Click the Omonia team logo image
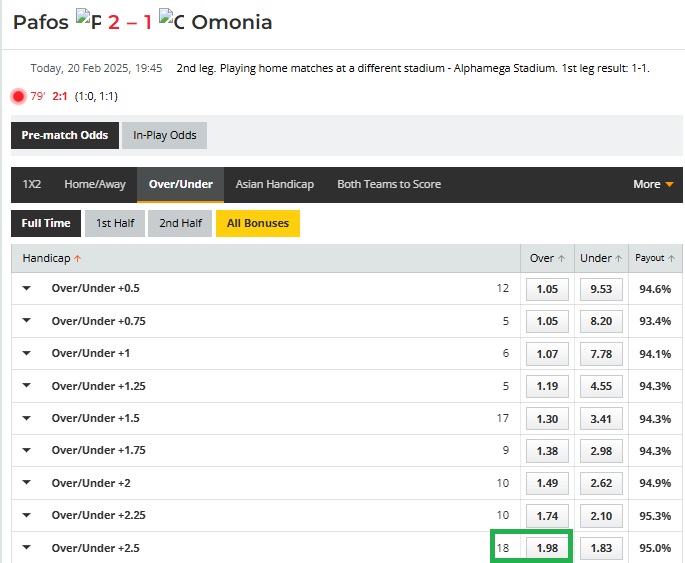Image resolution: width=685 pixels, height=563 pixels. [x=172, y=21]
